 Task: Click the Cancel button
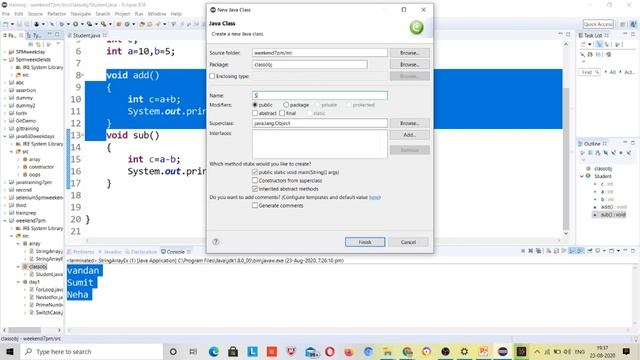(408, 242)
